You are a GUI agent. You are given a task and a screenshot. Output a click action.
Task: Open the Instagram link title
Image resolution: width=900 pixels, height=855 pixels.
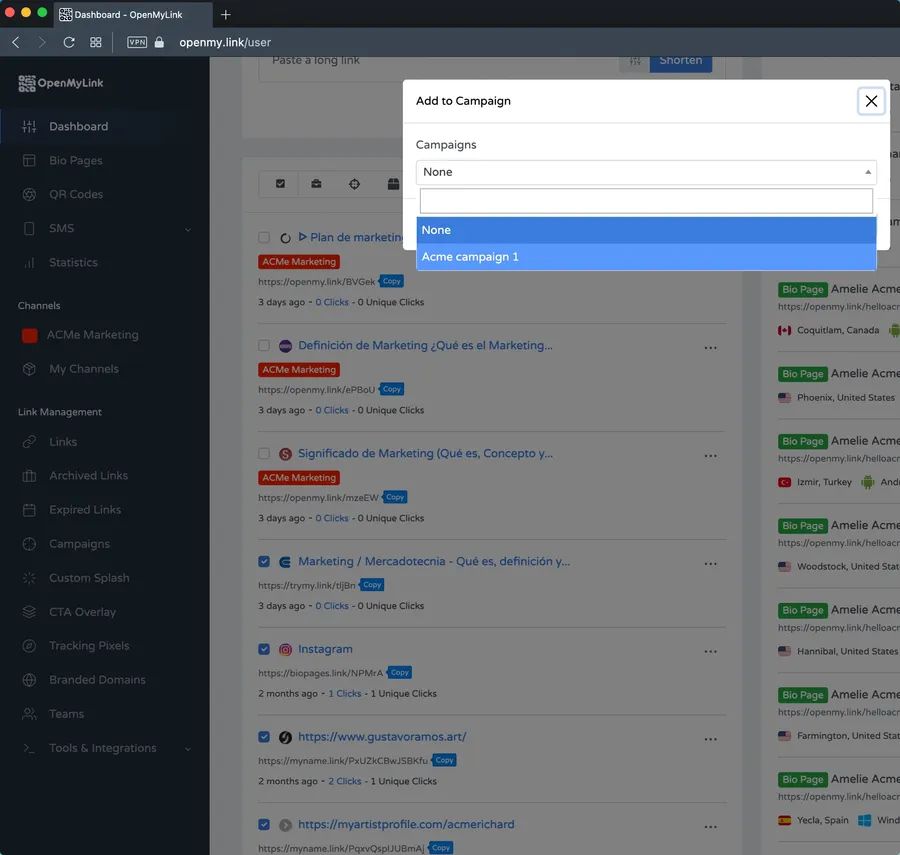pyautogui.click(x=325, y=649)
